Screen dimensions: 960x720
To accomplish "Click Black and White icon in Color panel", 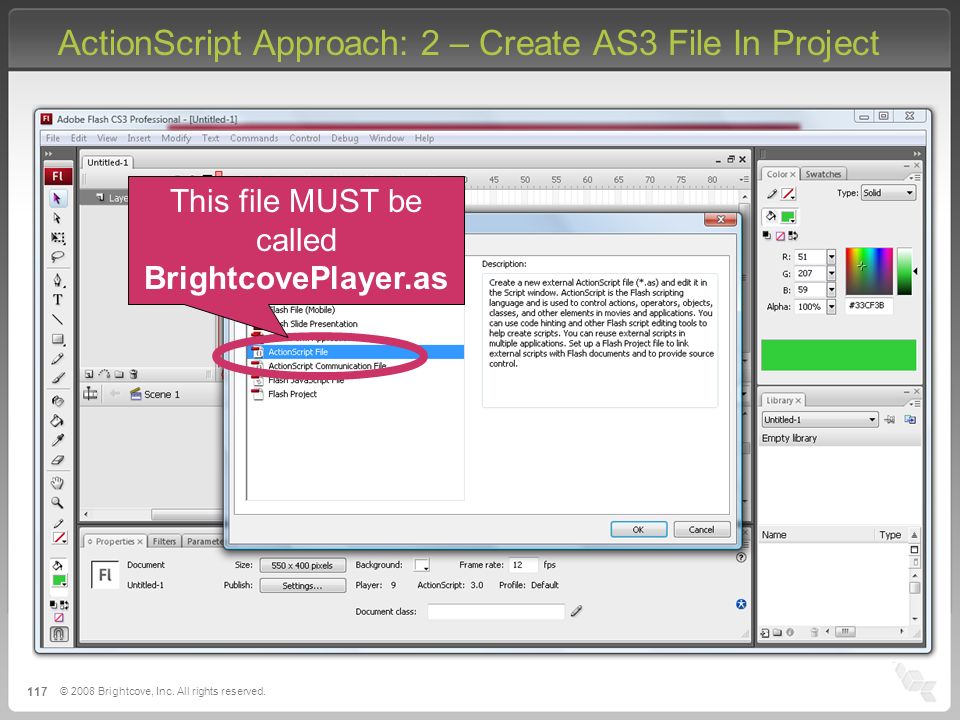I will coord(767,236).
